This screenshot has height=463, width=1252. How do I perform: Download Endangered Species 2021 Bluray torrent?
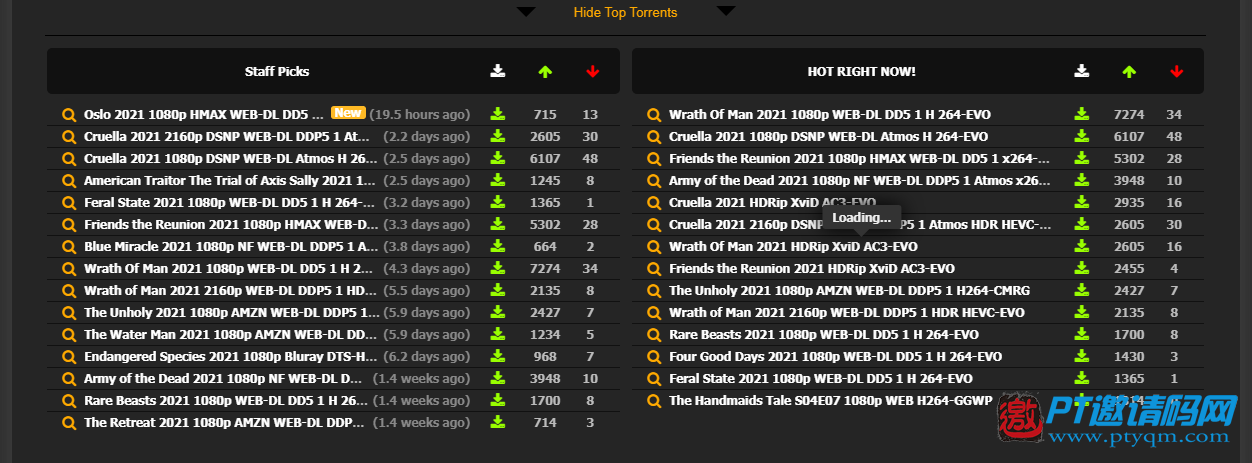click(x=498, y=356)
